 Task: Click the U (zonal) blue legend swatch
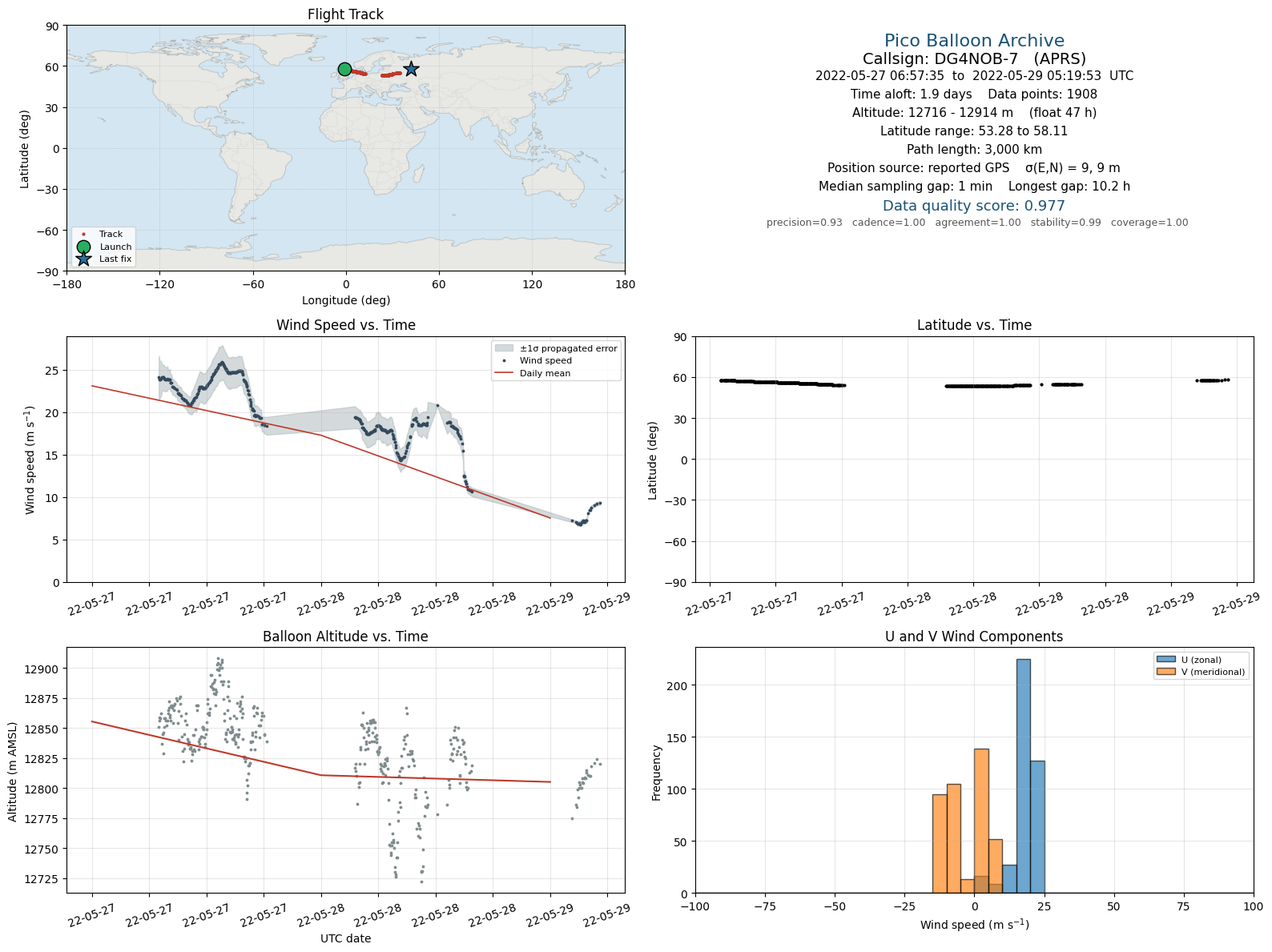(1165, 660)
